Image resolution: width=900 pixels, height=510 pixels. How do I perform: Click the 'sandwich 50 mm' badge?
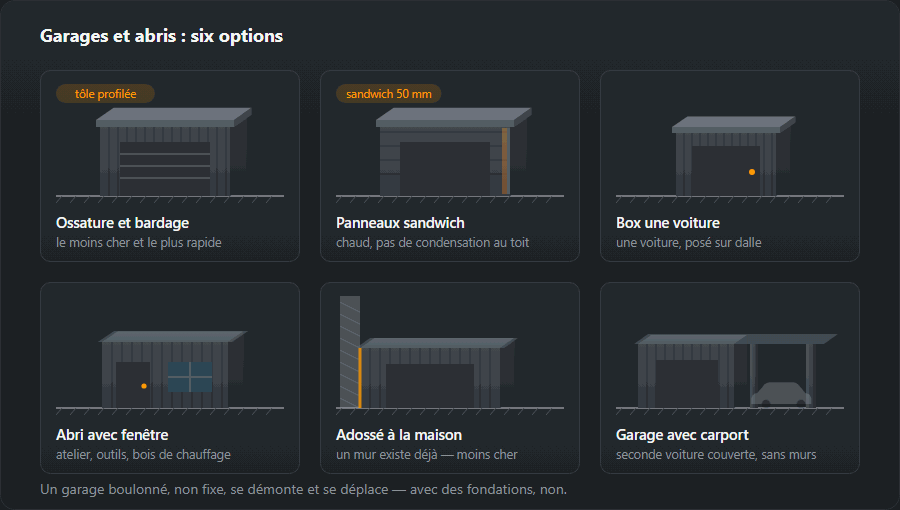(389, 94)
